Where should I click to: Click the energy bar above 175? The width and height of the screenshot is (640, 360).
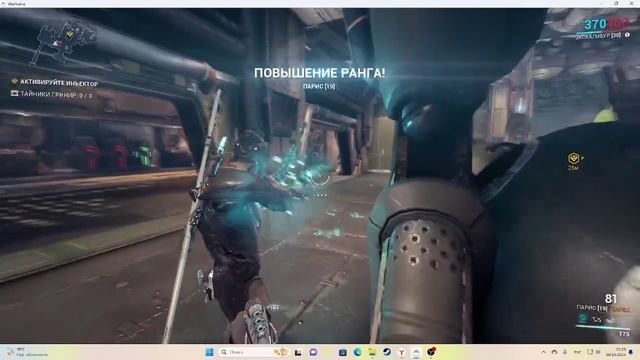coord(603,327)
